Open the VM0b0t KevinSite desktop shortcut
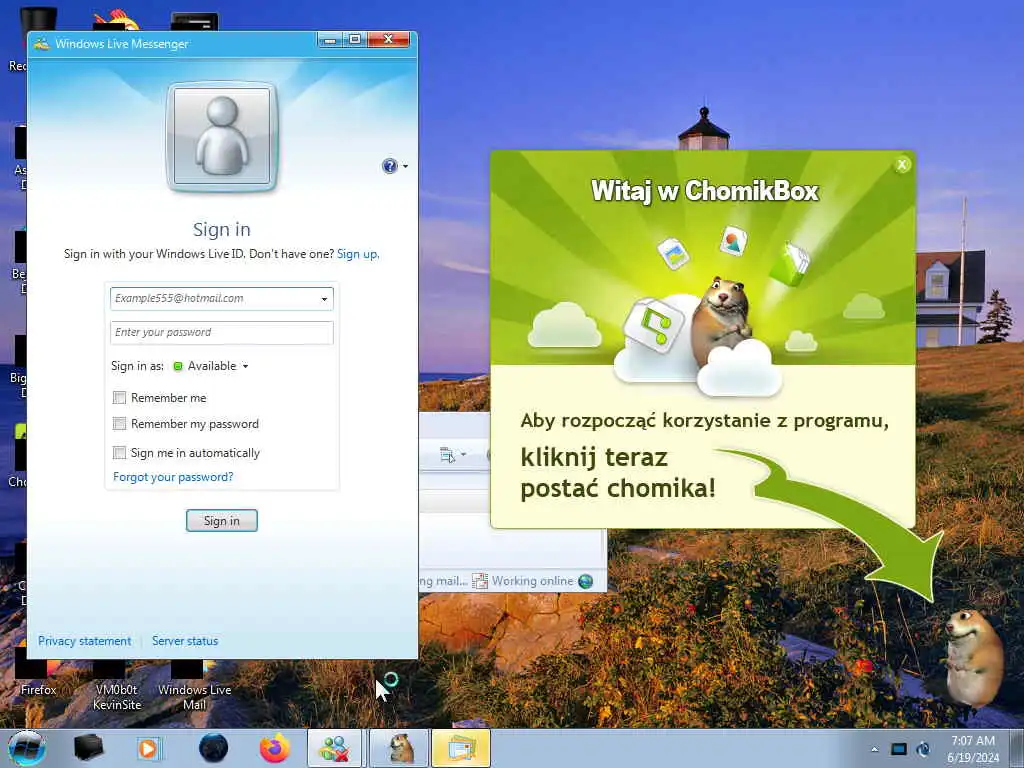The image size is (1024, 768). 116,686
